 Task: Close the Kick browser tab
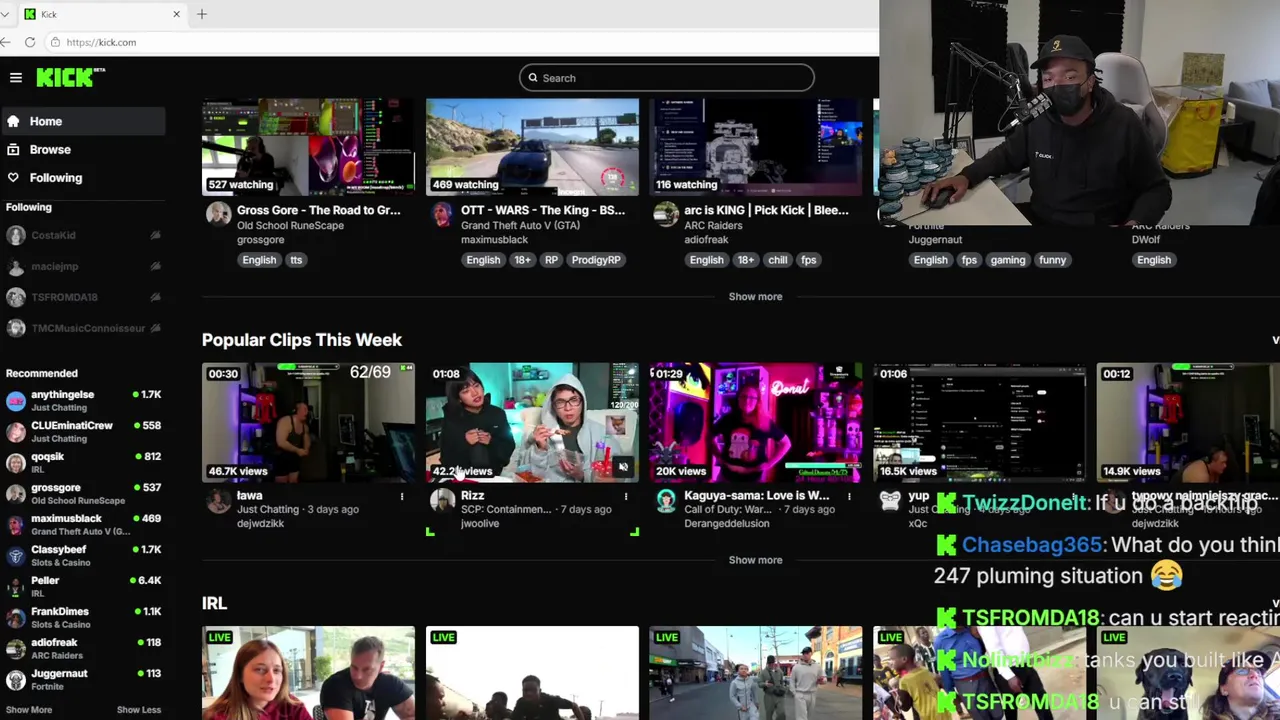177,14
